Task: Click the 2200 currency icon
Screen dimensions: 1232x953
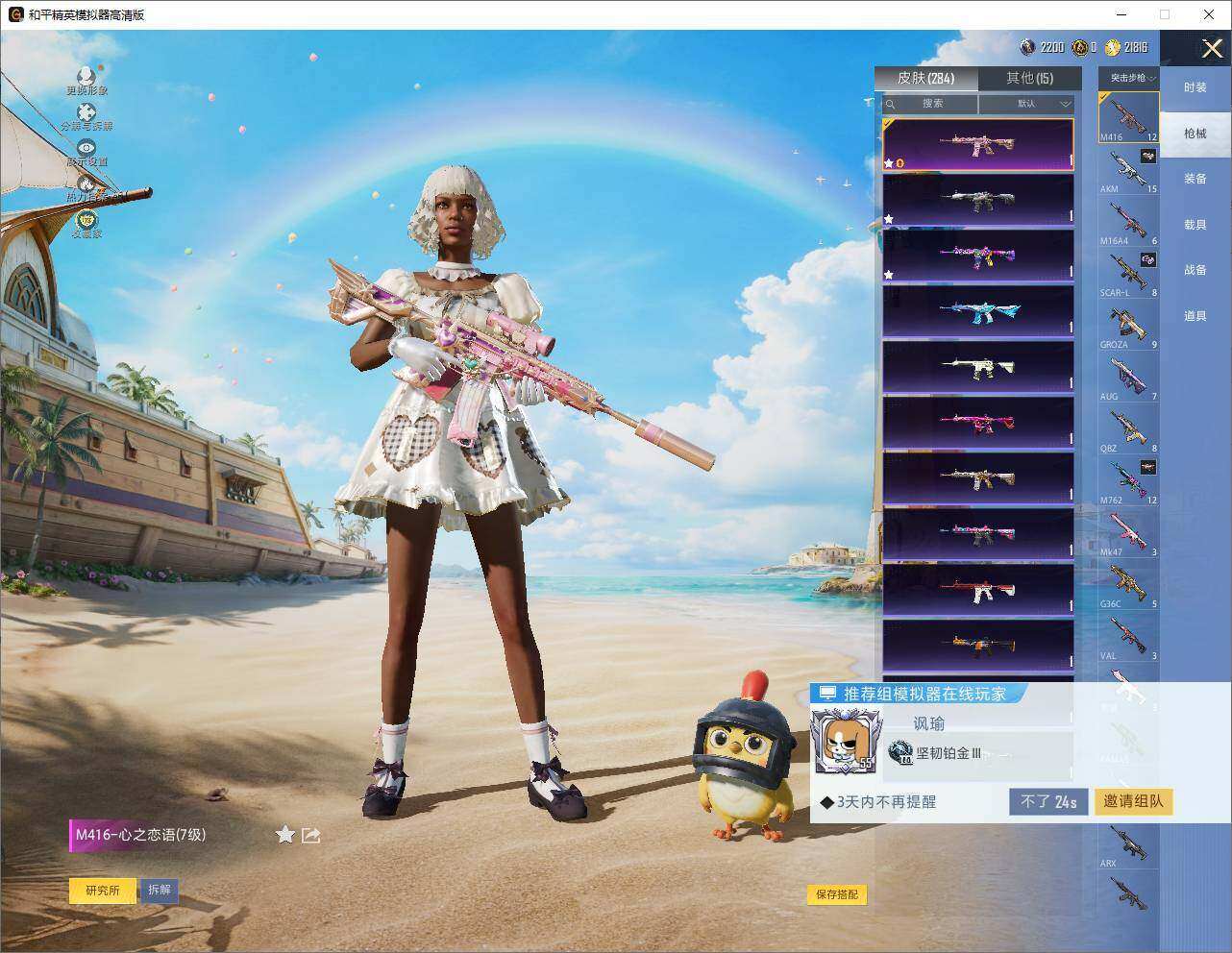Action: tap(1027, 47)
